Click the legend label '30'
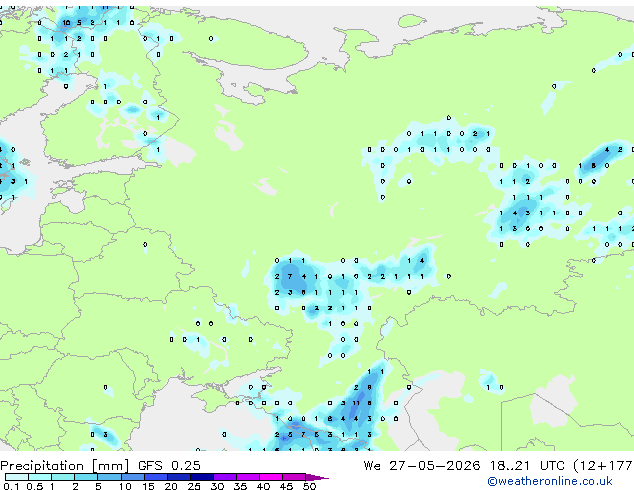634x490 pixels. point(217,486)
